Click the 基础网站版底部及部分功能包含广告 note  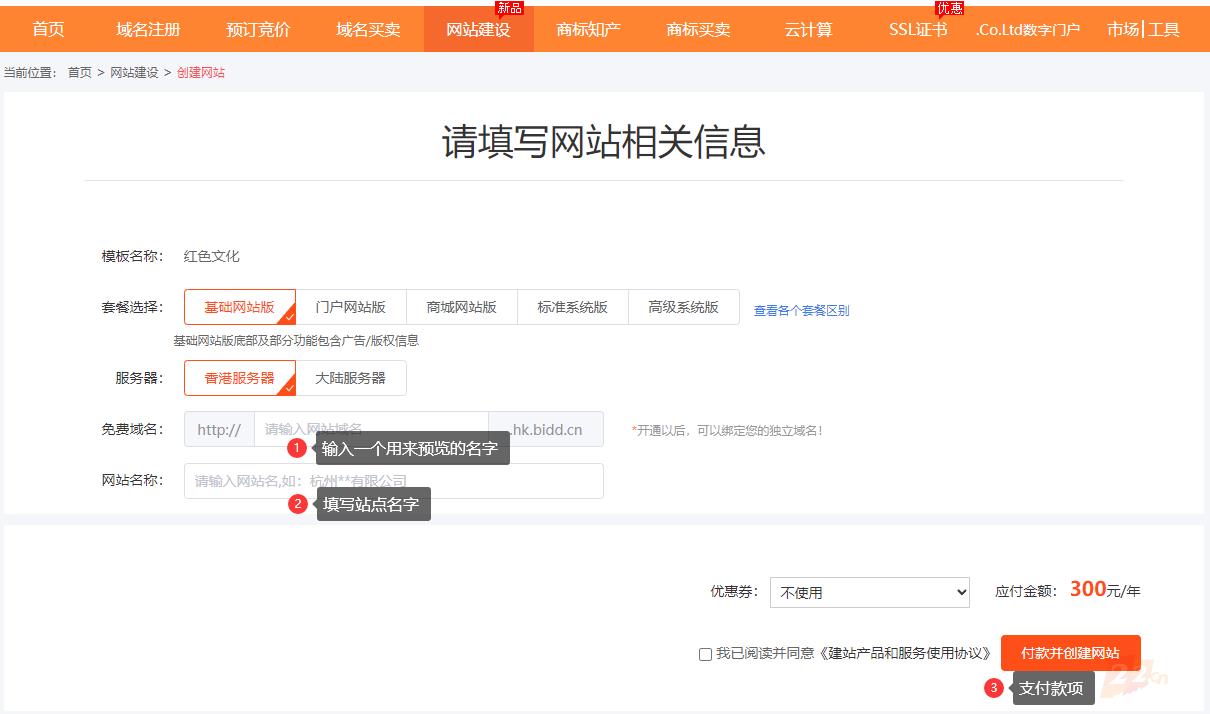coord(296,340)
